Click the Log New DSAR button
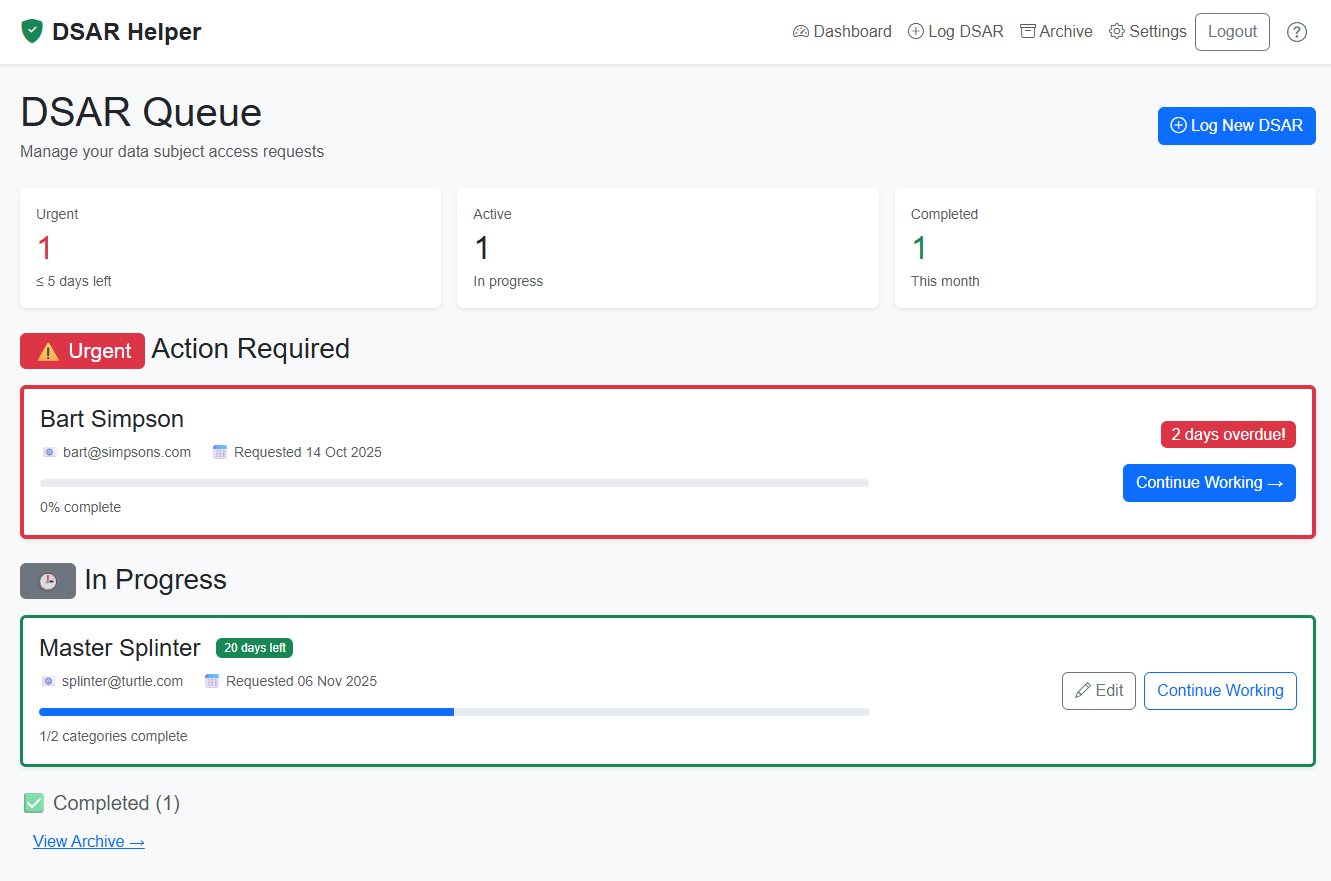 1236,125
